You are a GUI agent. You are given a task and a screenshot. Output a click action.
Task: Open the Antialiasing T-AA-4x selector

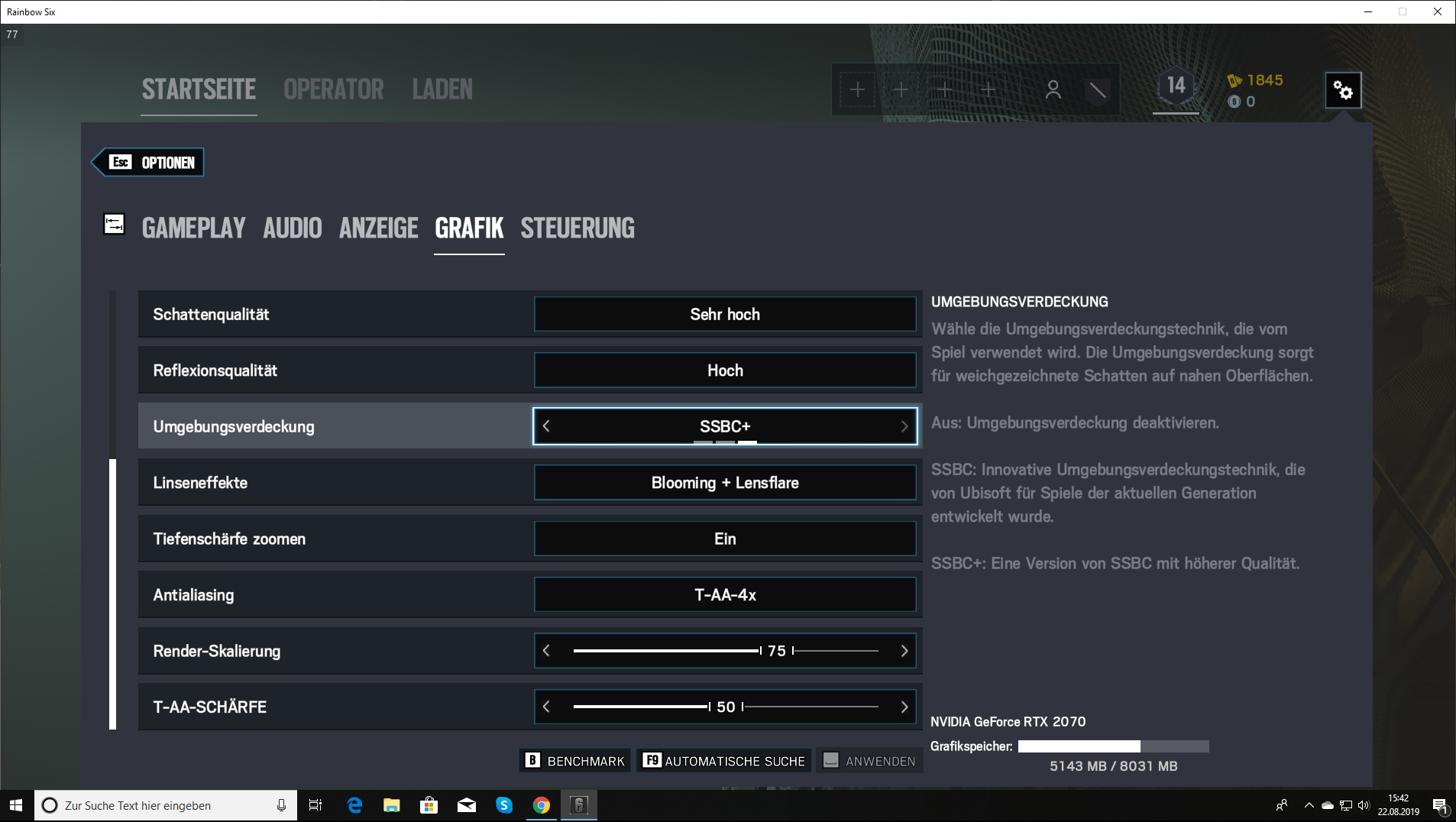[725, 595]
